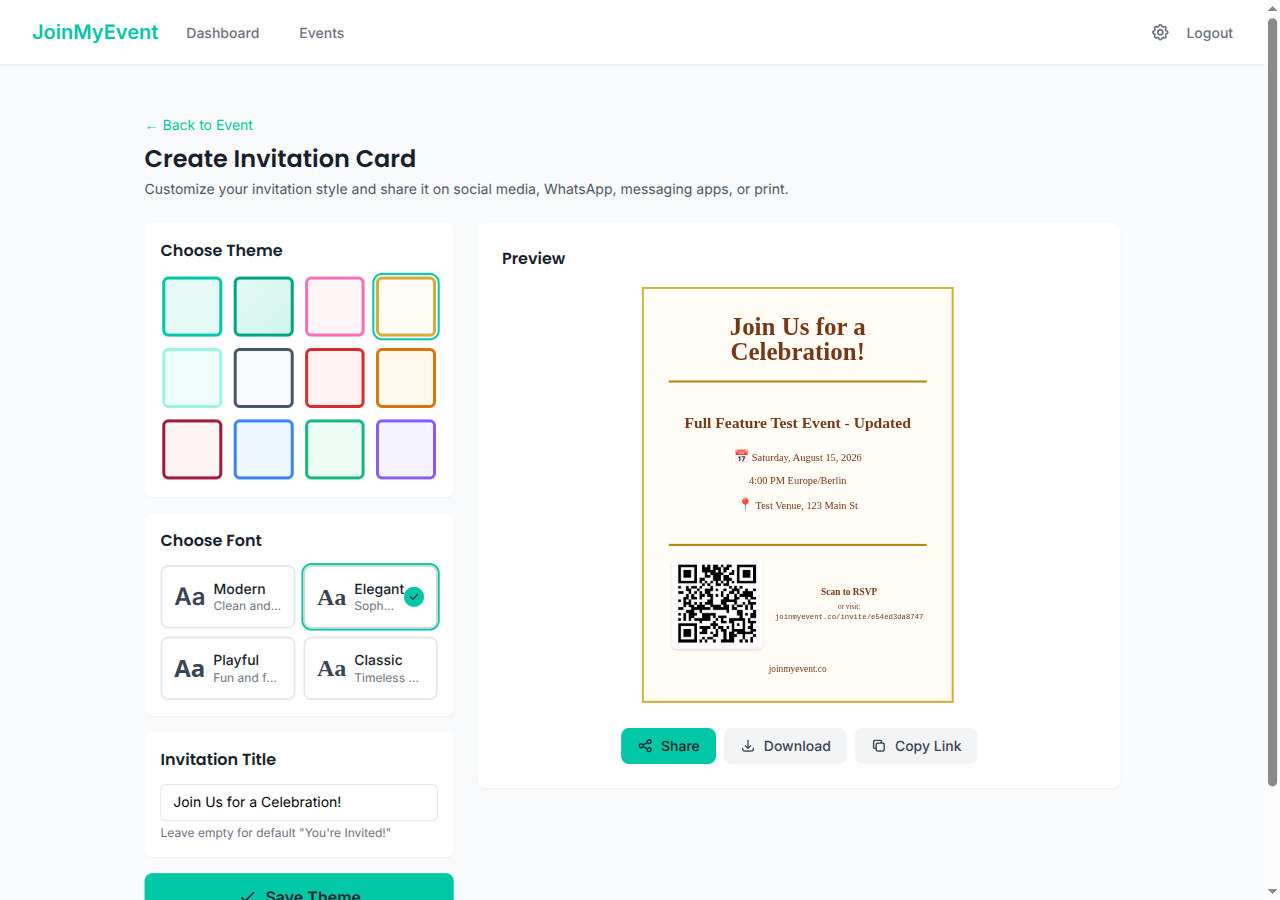Select the pink theme swatch
Image resolution: width=1280 pixels, height=900 pixels.
[x=334, y=306]
